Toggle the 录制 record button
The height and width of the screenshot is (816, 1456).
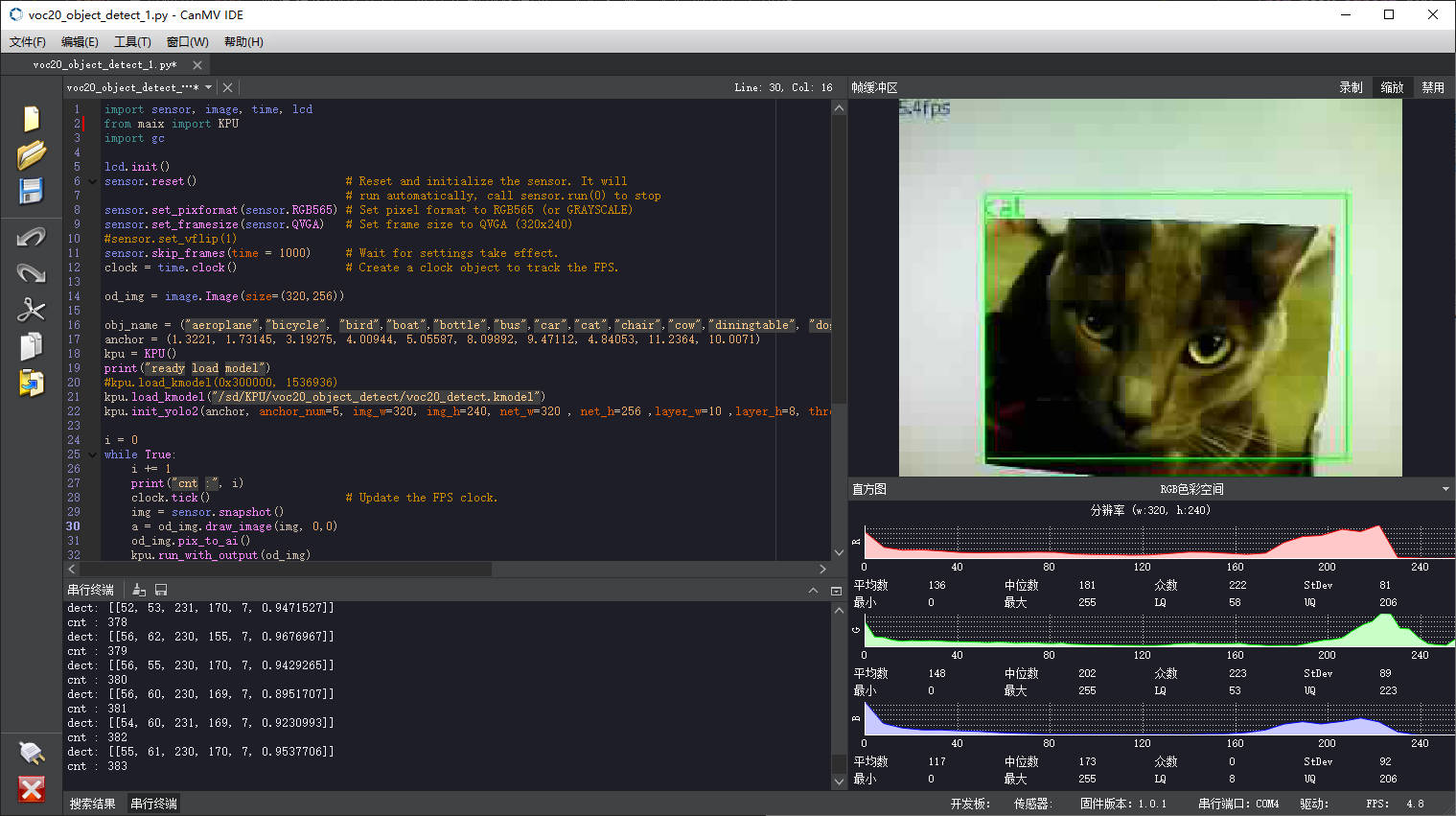(1351, 87)
